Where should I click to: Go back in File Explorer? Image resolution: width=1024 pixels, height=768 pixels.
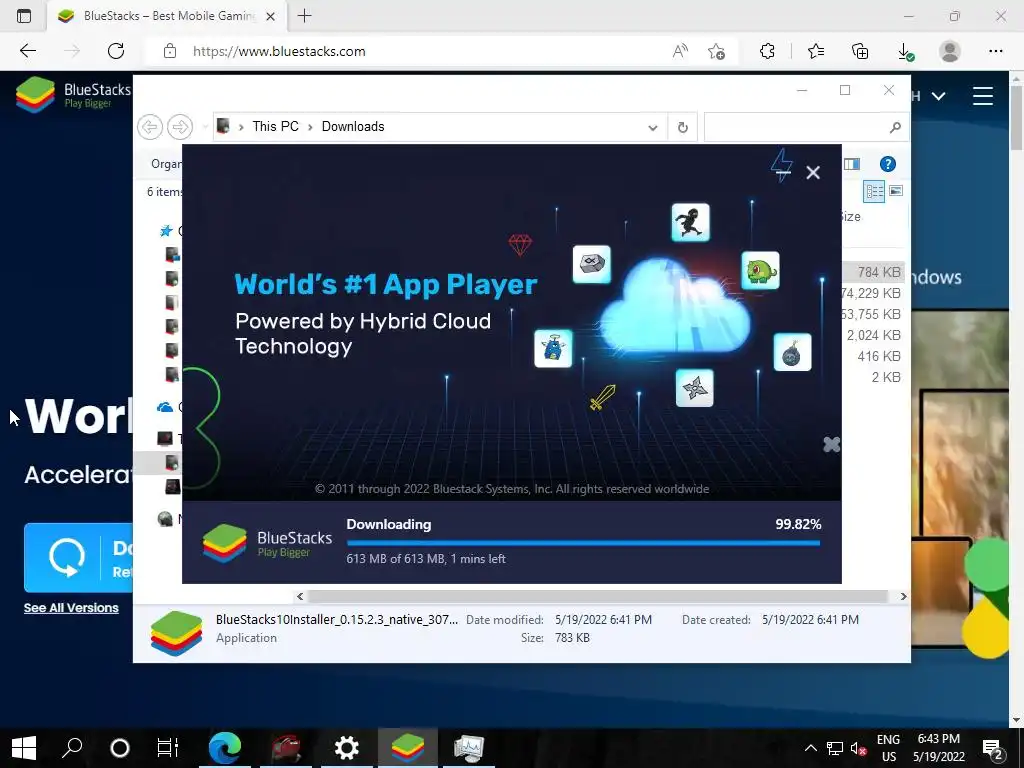coord(150,127)
